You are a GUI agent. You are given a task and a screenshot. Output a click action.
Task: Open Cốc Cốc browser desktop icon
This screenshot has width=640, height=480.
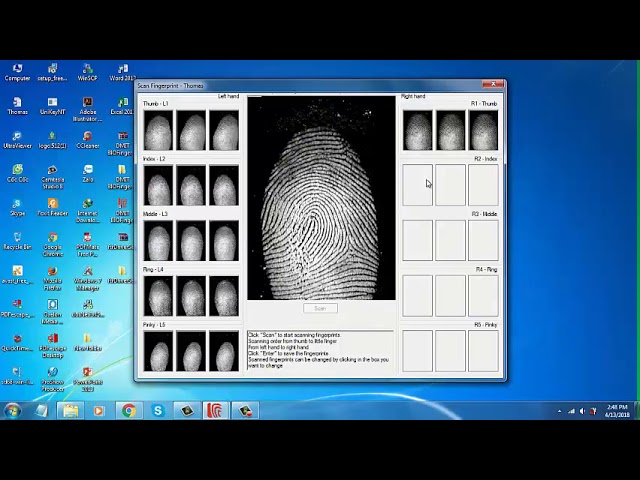click(17, 173)
